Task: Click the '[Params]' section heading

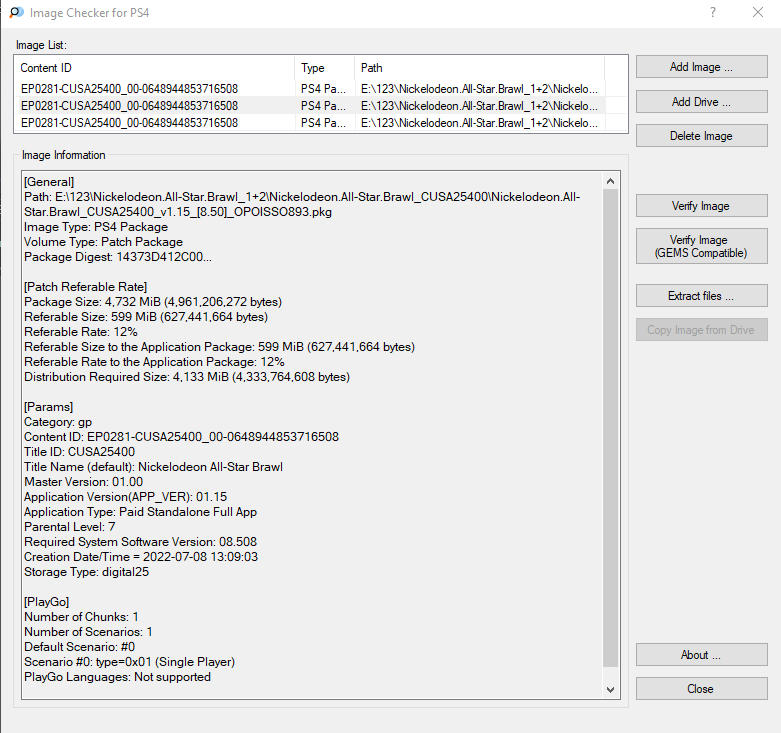Action: point(48,407)
